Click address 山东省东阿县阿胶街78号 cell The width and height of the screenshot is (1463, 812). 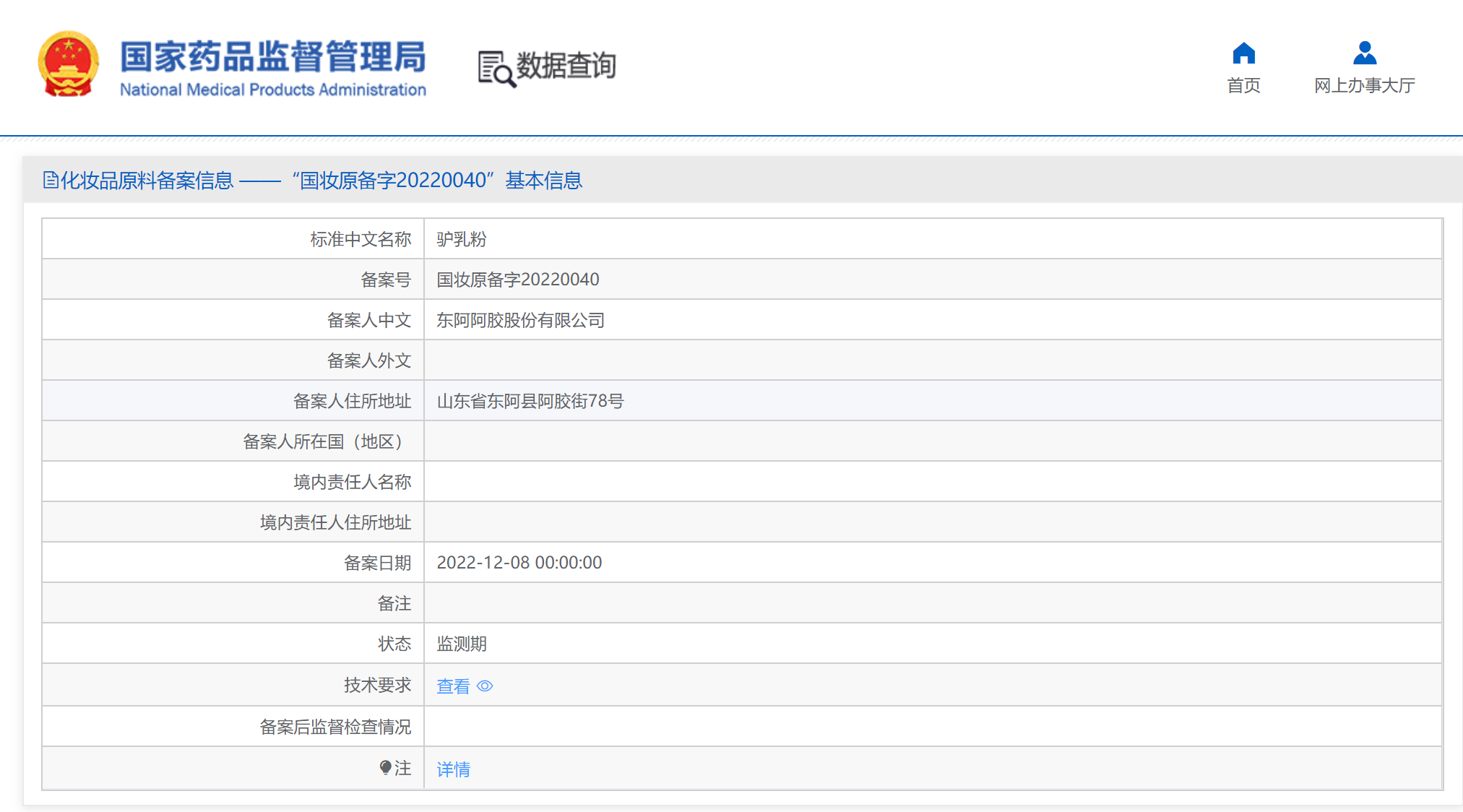[530, 401]
